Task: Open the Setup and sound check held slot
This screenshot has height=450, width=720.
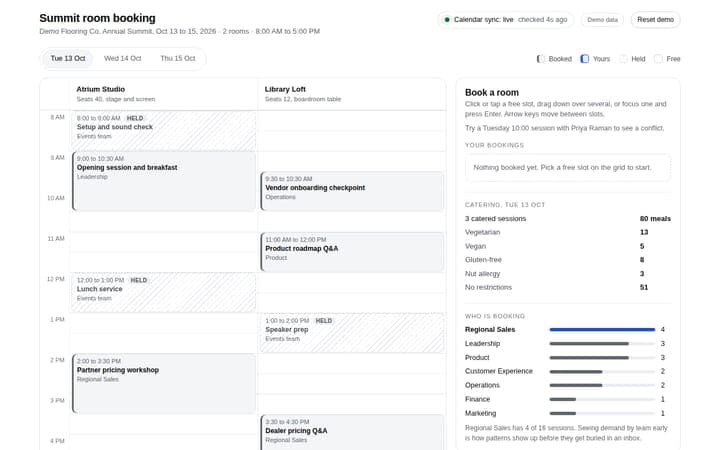Action: pos(163,131)
